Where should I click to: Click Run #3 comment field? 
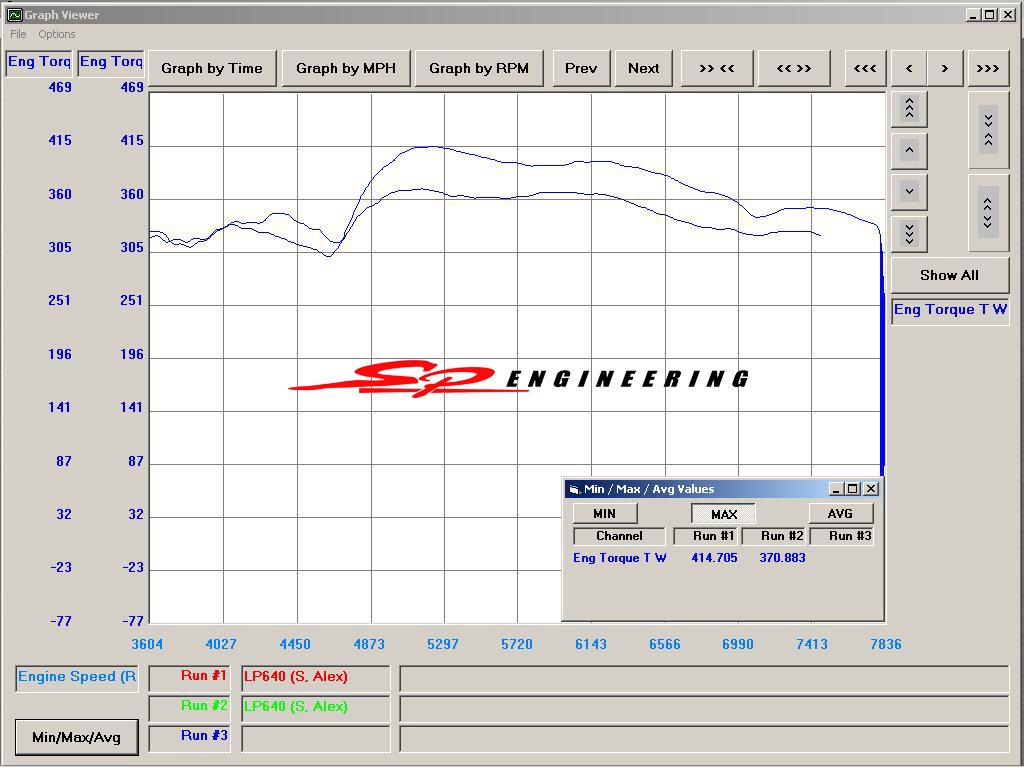pos(705,739)
